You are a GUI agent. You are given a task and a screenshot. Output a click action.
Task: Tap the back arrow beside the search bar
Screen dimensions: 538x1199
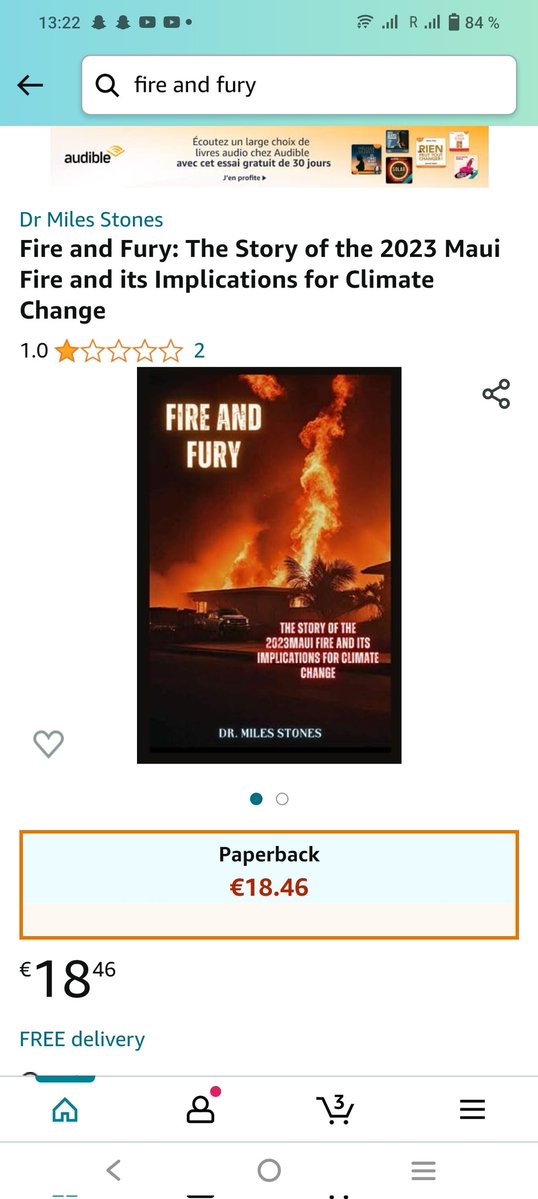coord(31,86)
